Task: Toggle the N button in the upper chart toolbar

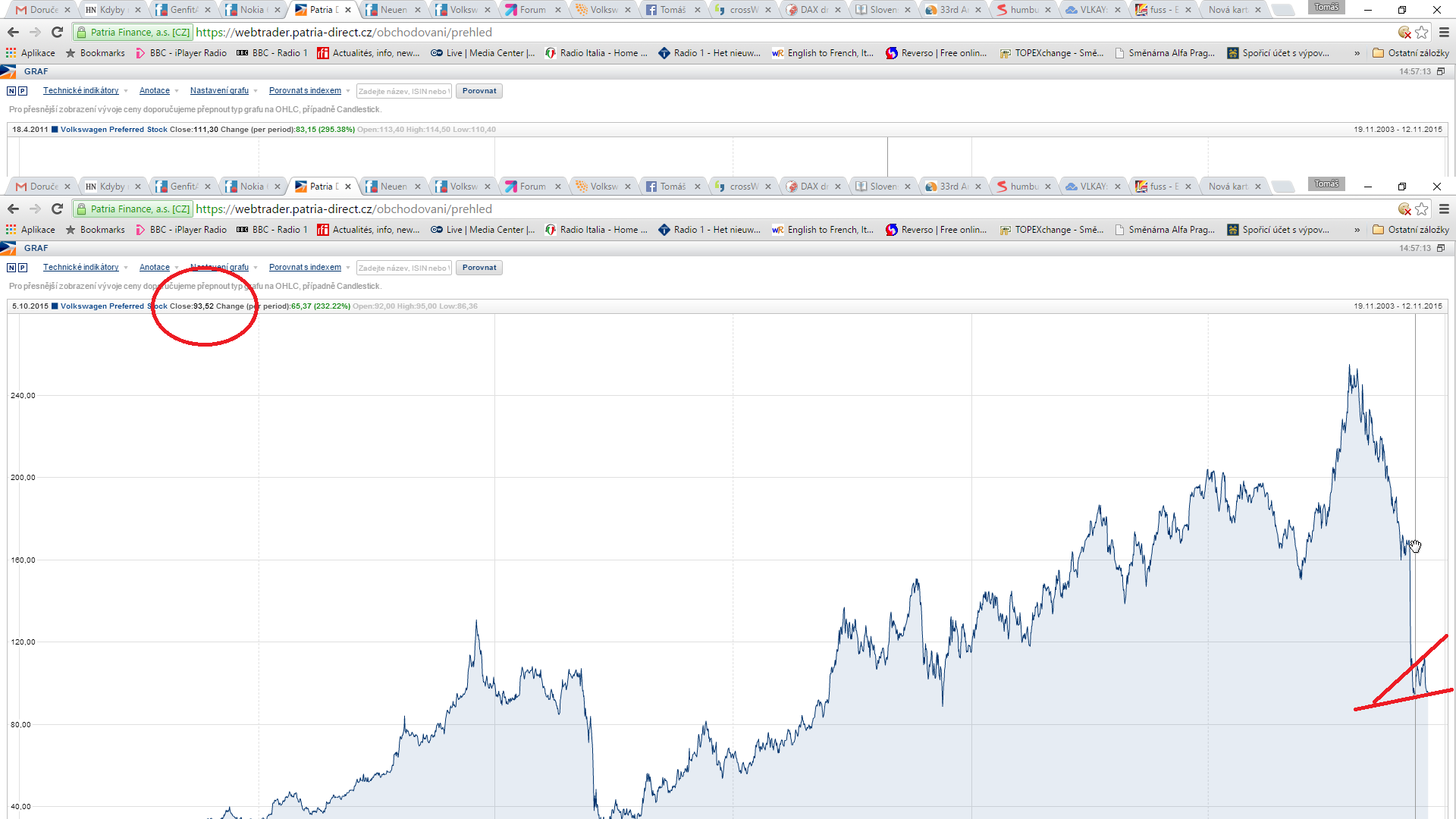Action: pos(11,91)
